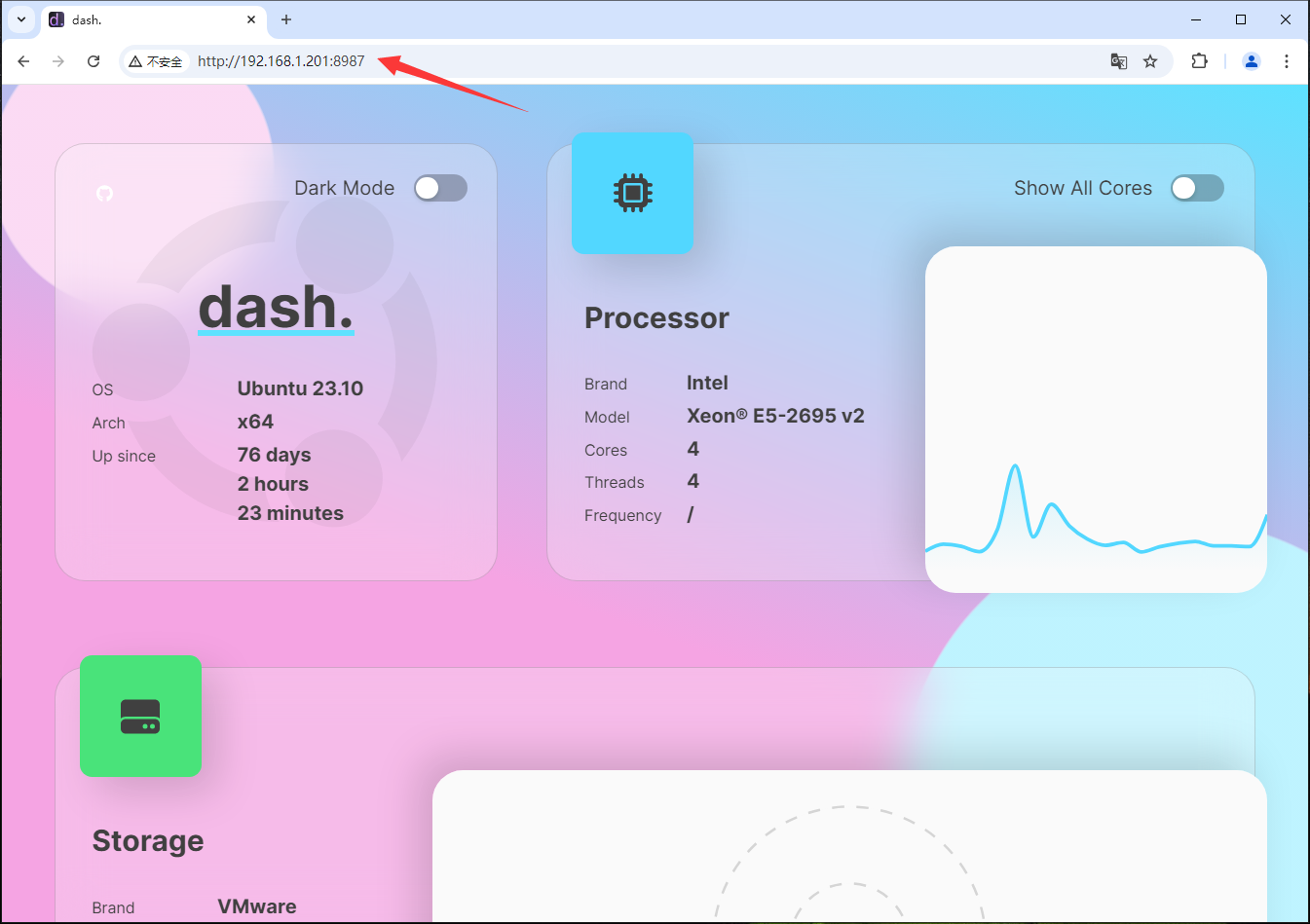Click the Intel brand value
Image resolution: width=1310 pixels, height=924 pixels.
(x=707, y=383)
